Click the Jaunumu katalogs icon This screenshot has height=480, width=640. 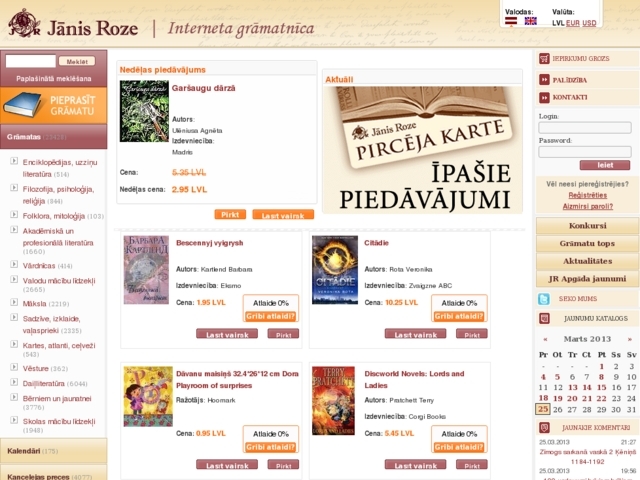544,318
